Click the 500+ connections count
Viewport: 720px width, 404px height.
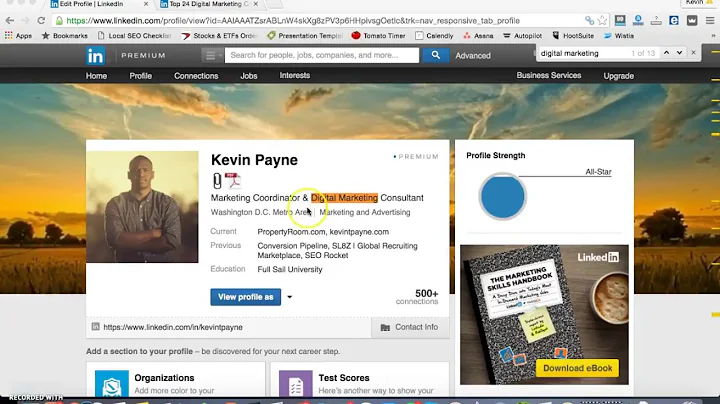coord(417,297)
